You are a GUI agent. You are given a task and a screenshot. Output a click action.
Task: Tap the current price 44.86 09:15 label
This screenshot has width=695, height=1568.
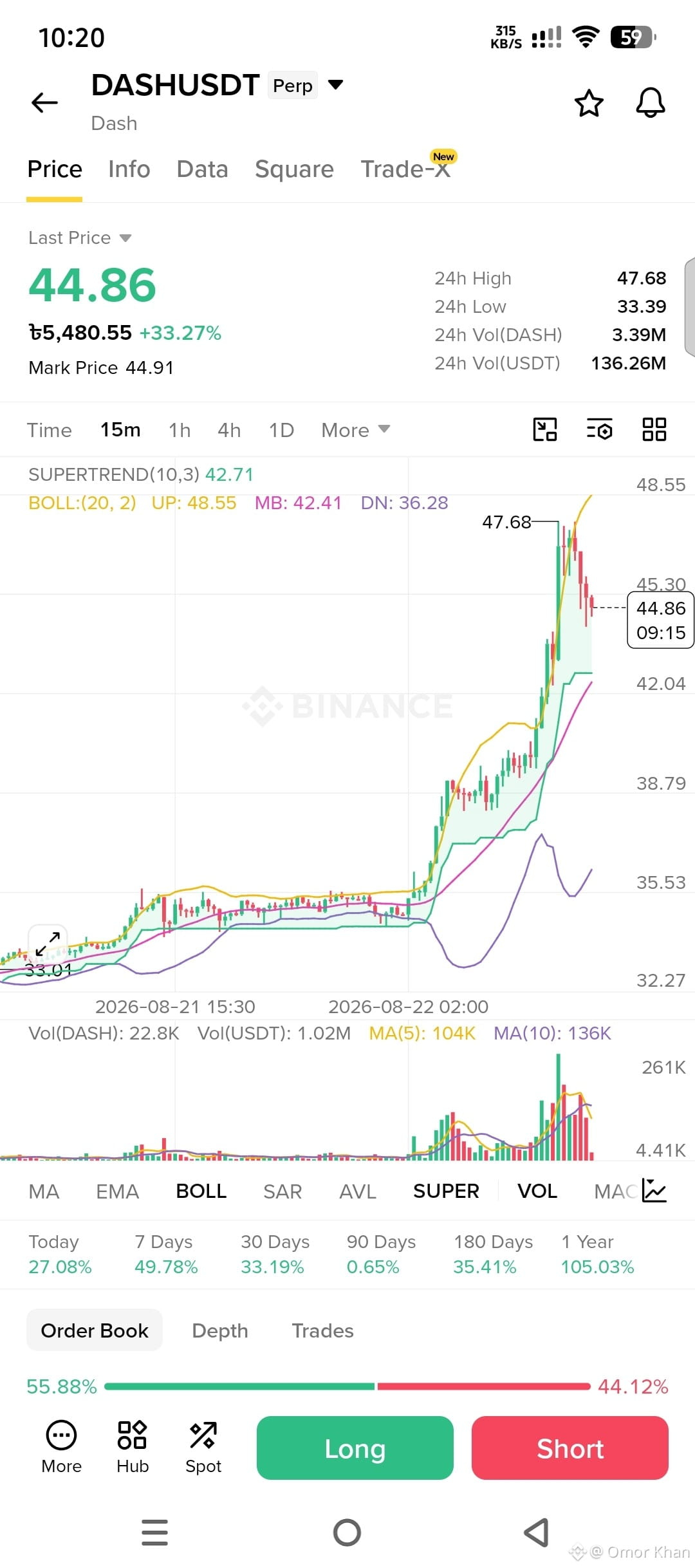coord(661,620)
